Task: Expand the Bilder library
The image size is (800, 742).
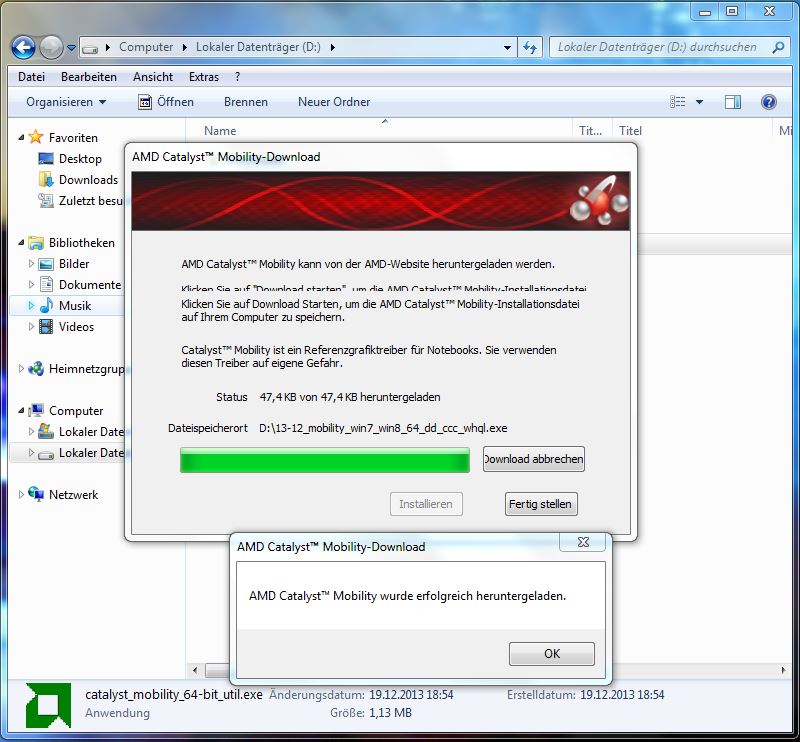Action: point(31,264)
